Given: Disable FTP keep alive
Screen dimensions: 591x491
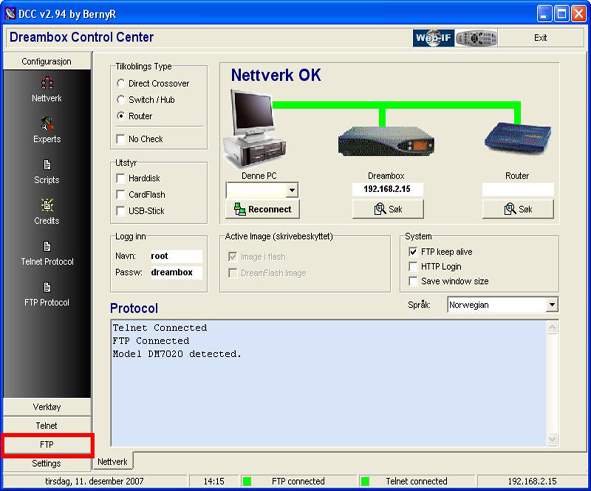Looking at the screenshot, I should [413, 252].
